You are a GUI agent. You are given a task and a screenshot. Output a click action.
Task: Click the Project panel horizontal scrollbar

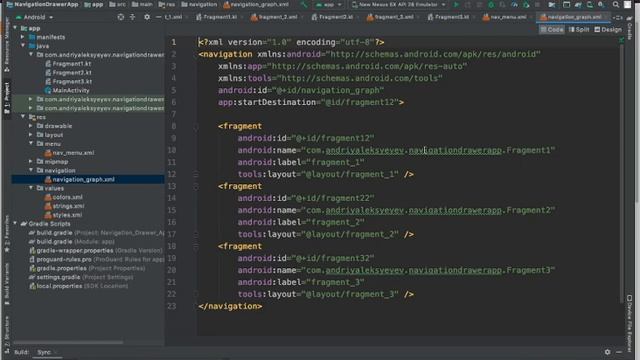coord(68,342)
